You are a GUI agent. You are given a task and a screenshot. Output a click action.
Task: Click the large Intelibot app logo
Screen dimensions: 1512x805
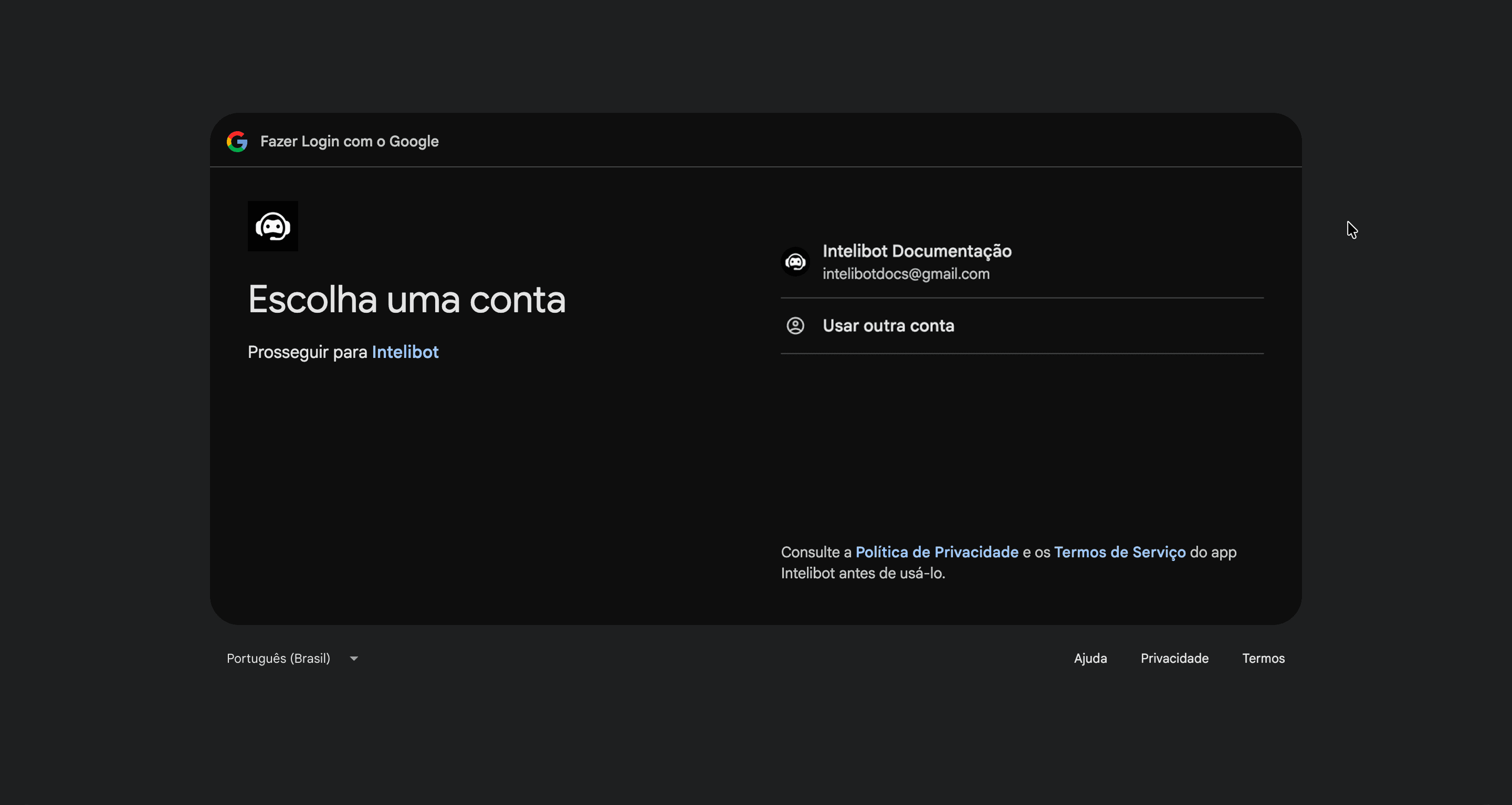(273, 227)
